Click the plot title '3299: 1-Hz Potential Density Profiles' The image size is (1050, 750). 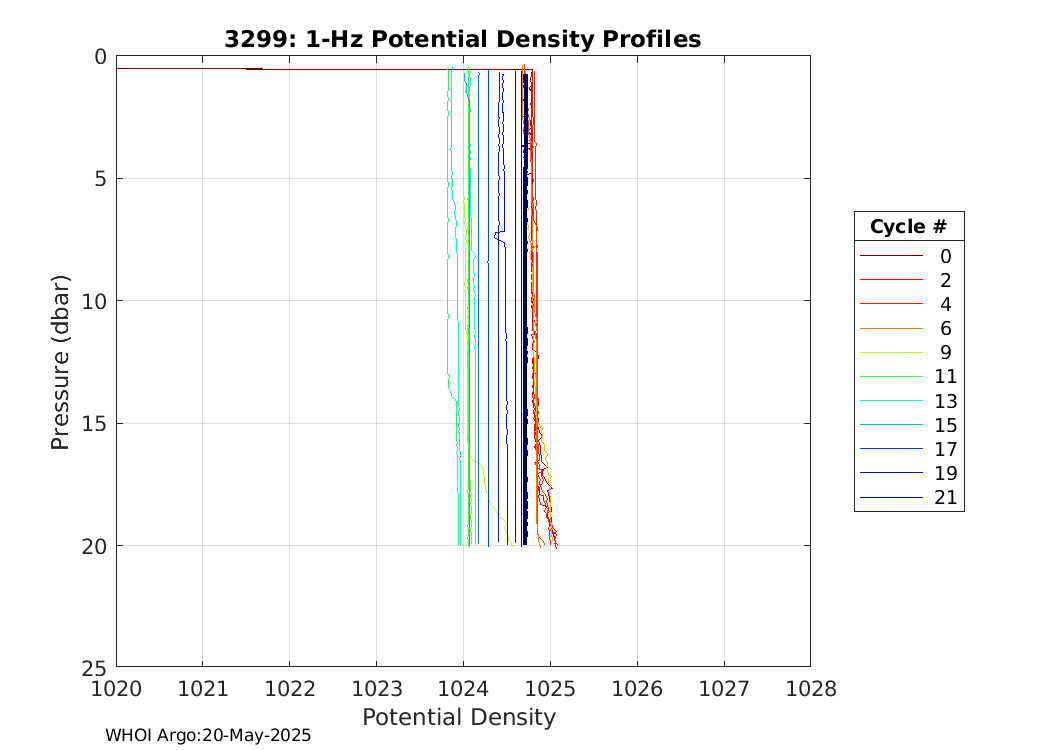coord(463,39)
